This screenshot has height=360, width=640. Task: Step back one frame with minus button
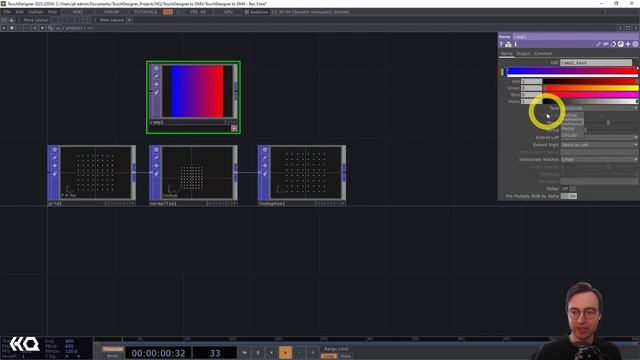click(x=299, y=353)
